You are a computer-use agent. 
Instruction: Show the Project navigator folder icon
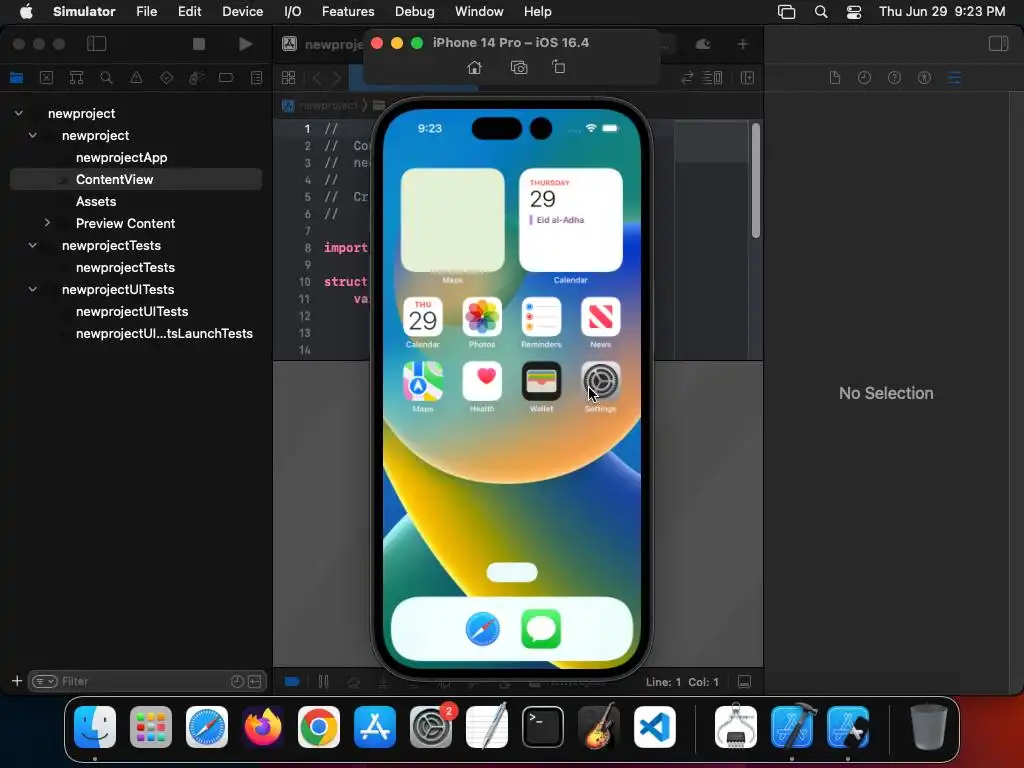point(16,78)
